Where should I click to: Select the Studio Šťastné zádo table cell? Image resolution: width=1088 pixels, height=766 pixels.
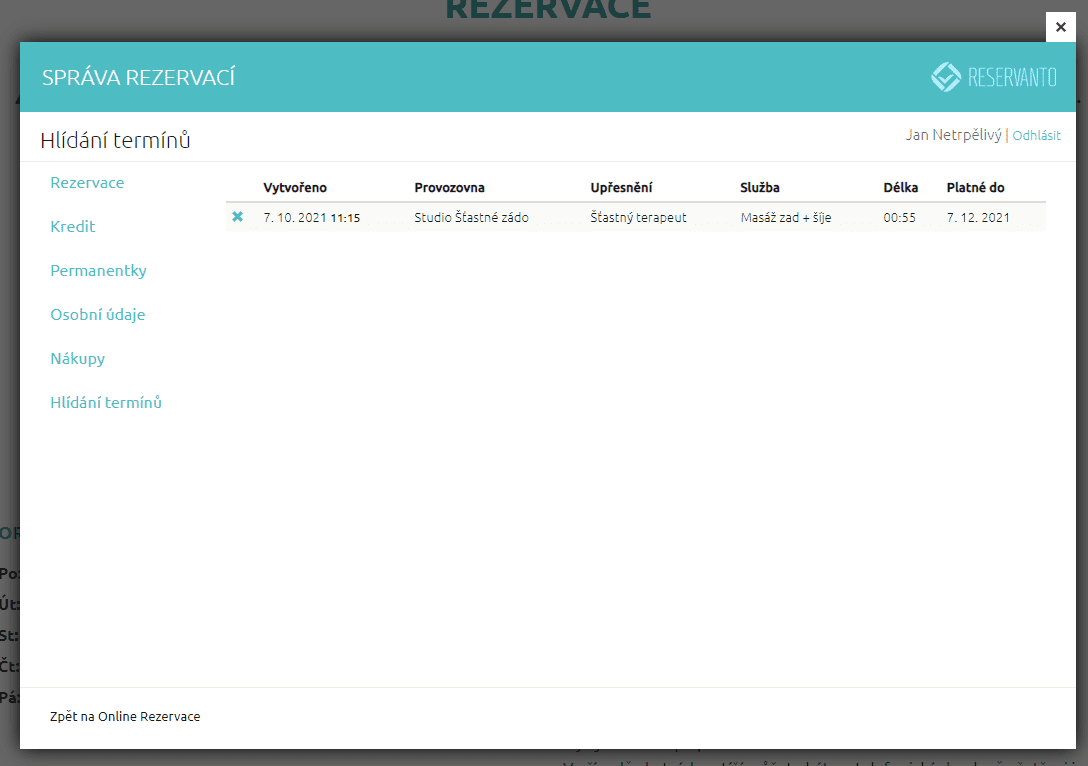[471, 217]
